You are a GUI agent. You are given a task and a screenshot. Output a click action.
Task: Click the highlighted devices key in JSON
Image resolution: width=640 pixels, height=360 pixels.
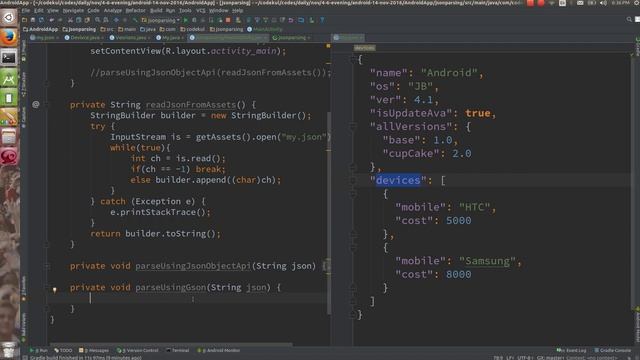pos(398,180)
